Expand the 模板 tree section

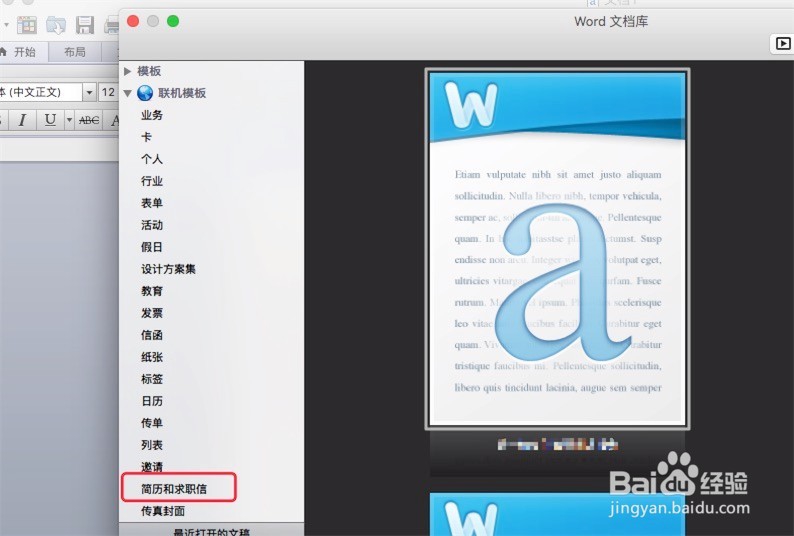point(128,71)
